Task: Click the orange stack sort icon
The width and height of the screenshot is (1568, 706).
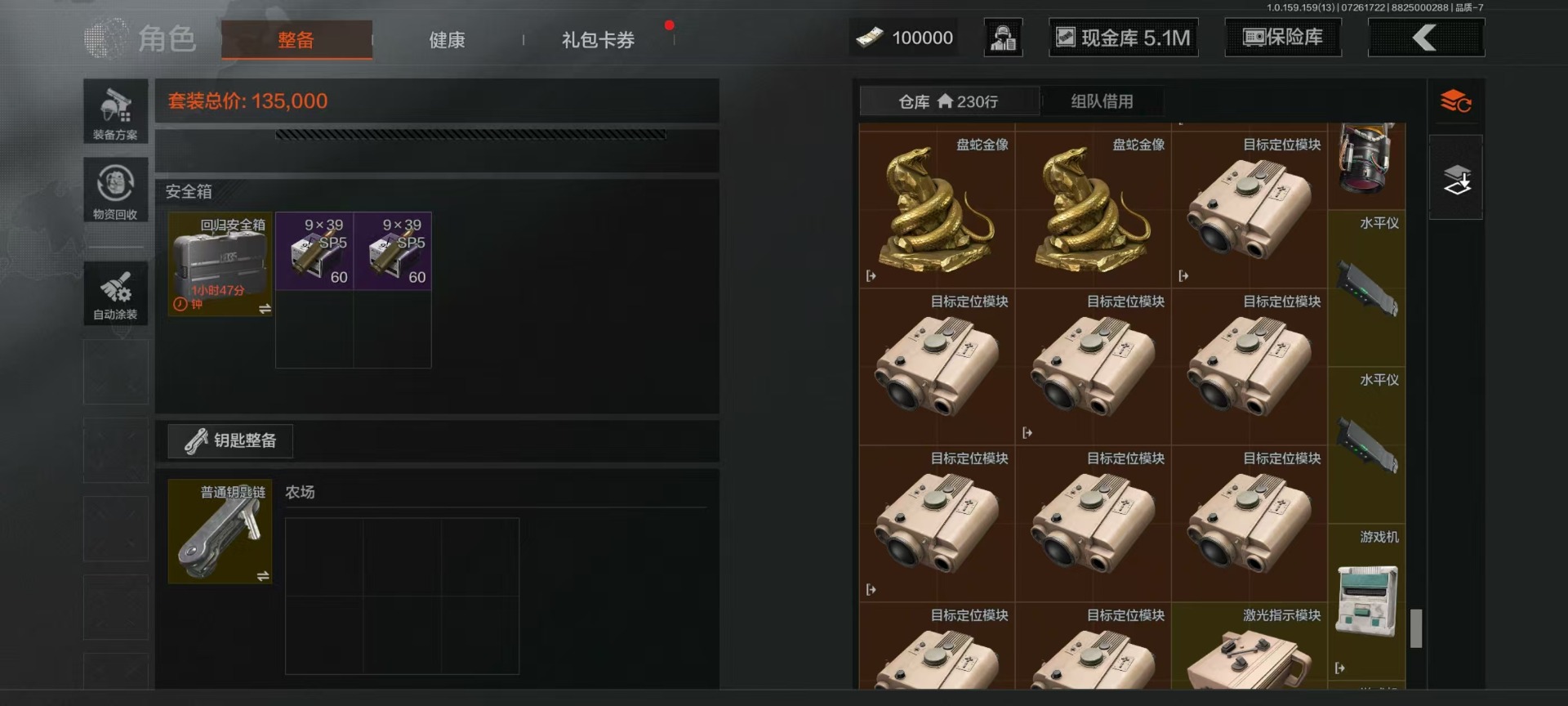Action: coord(1455,101)
